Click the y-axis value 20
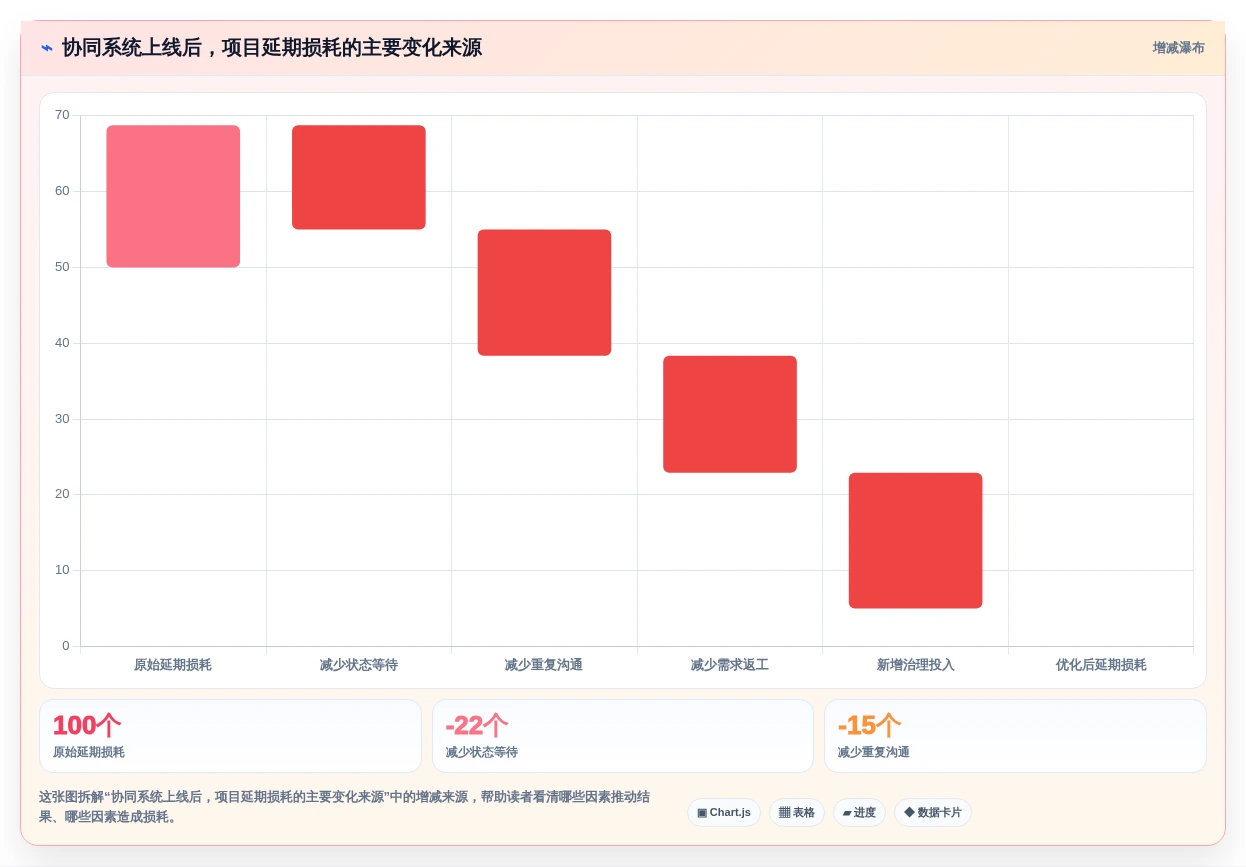The width and height of the screenshot is (1246, 867). click(62, 494)
